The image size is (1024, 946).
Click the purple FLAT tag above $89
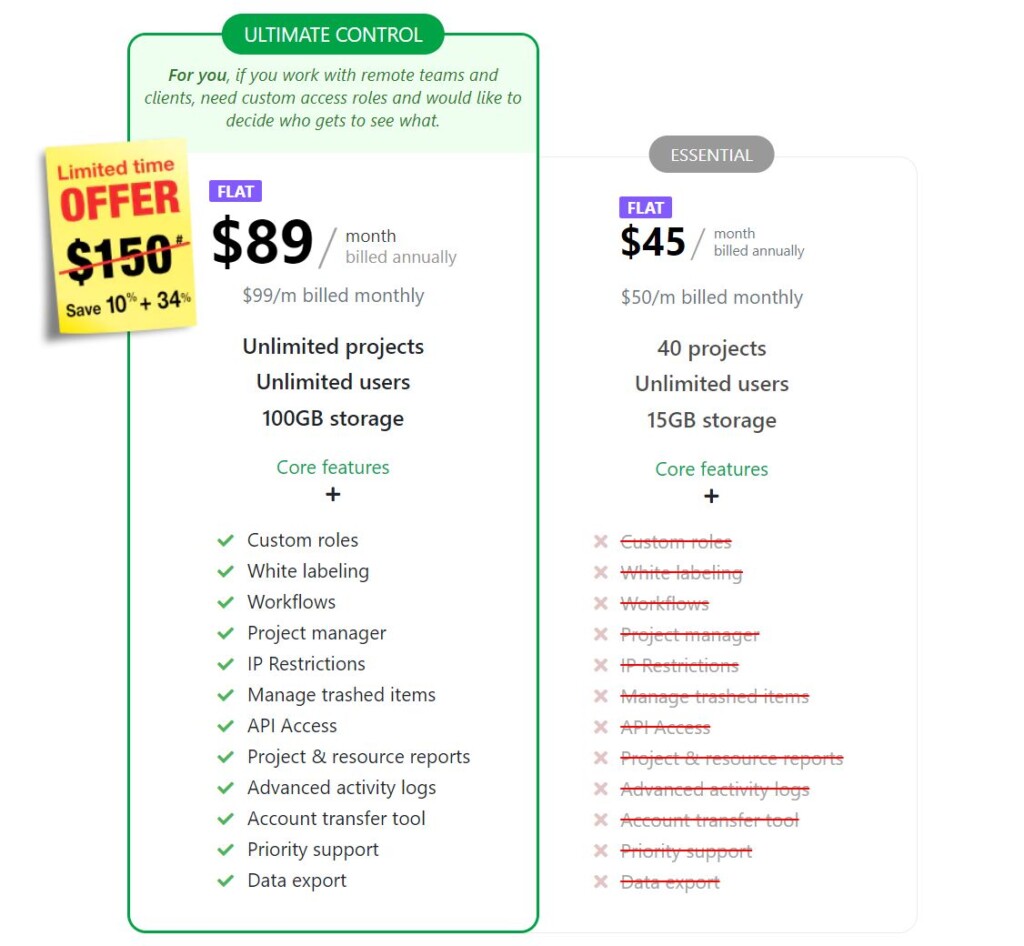(235, 192)
